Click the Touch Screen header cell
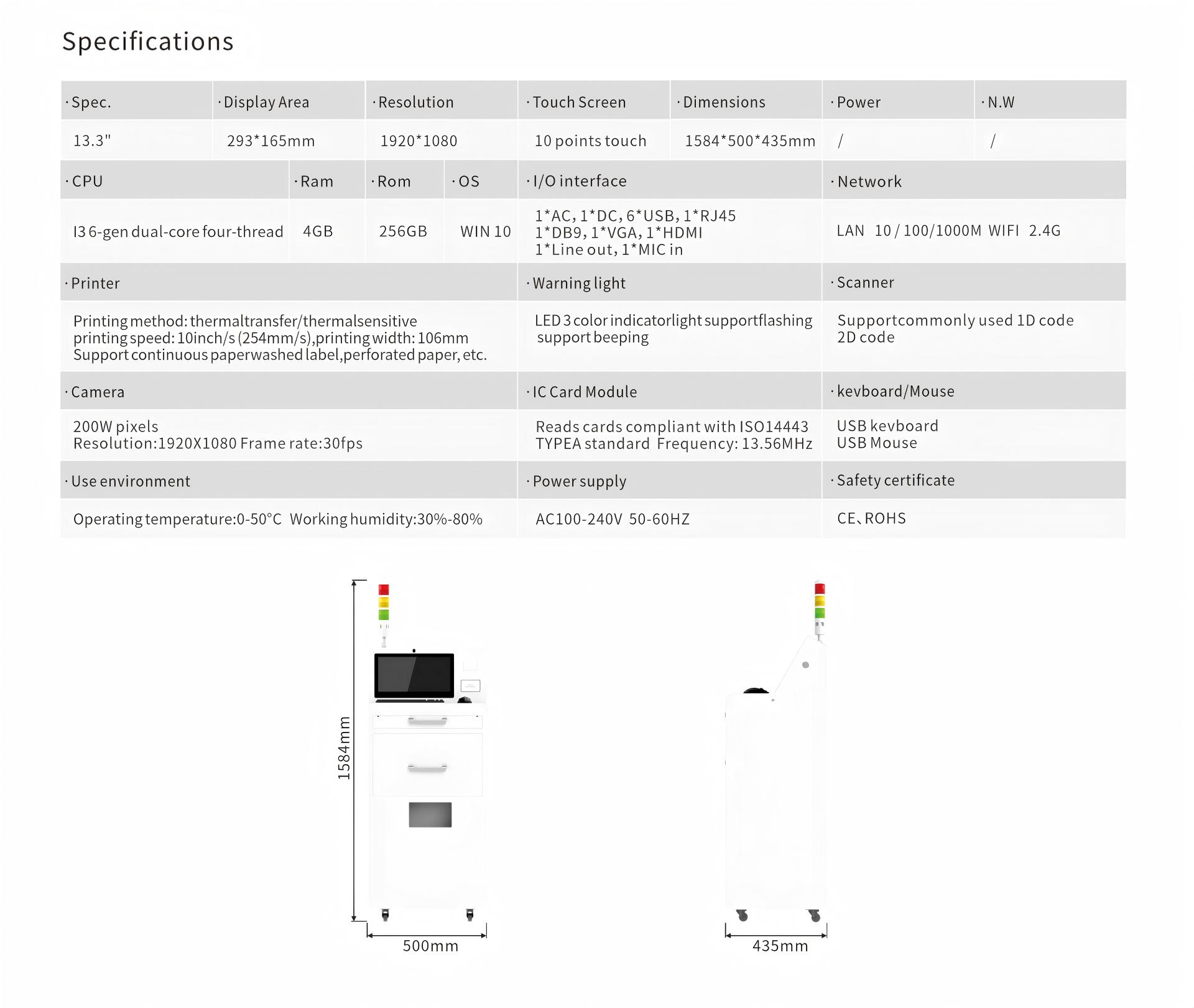The height and width of the screenshot is (1008, 1194). (594, 100)
